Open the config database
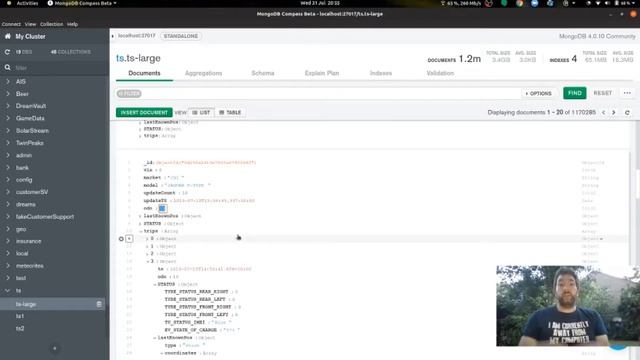The width and height of the screenshot is (640, 360). click(x=24, y=180)
